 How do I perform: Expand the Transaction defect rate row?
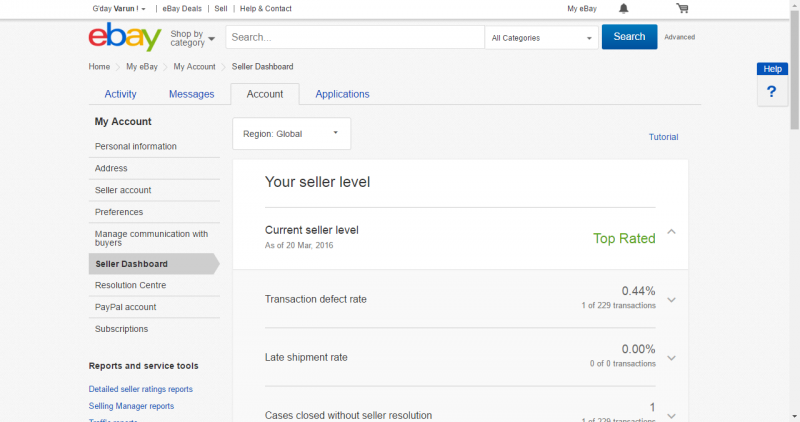point(671,300)
